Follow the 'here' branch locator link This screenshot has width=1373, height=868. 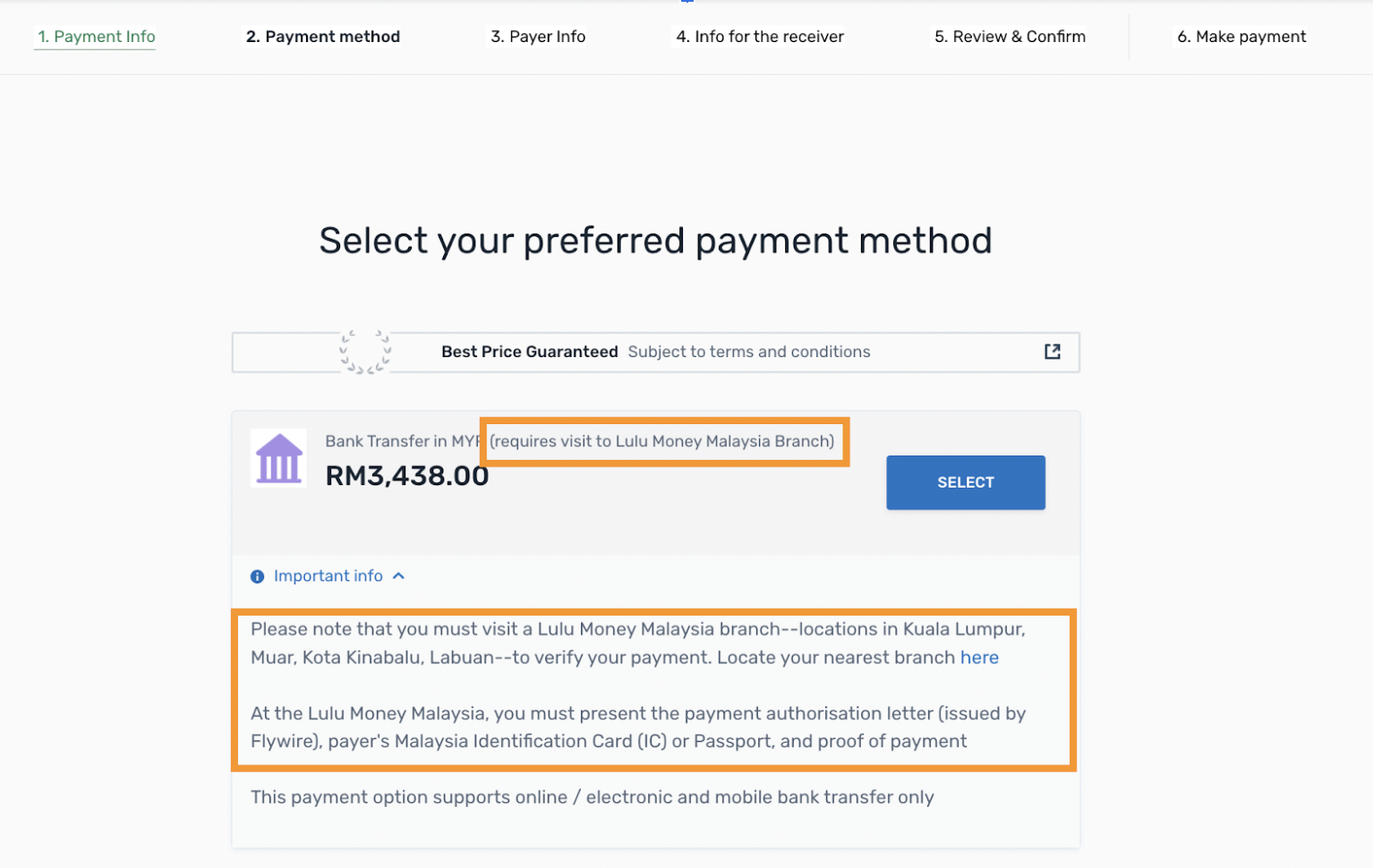979,658
